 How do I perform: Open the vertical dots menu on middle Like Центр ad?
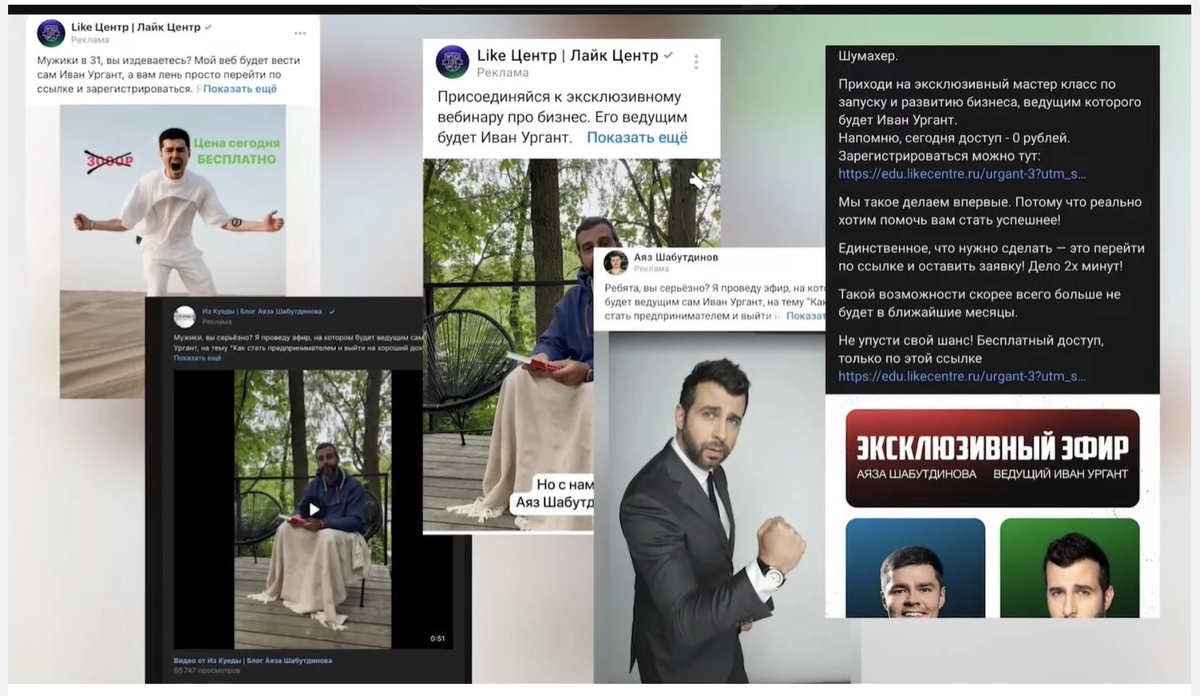[x=696, y=62]
